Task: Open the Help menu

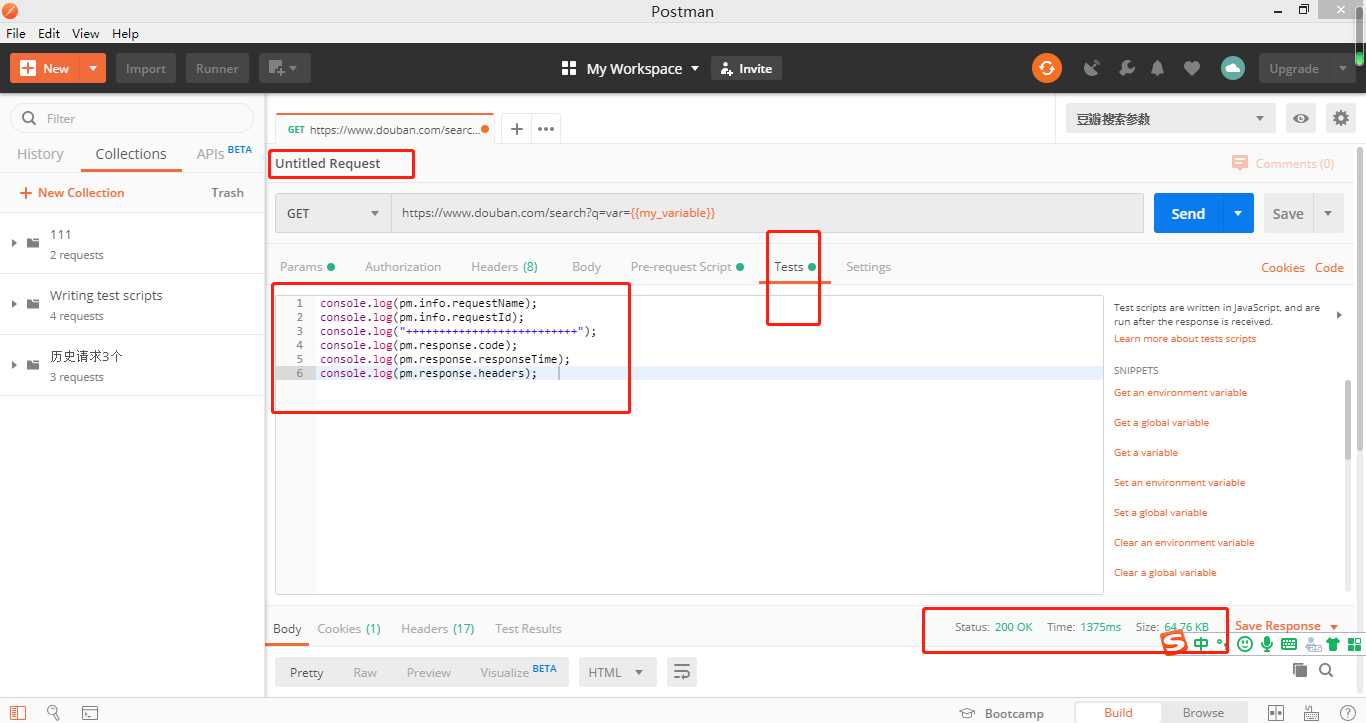Action: point(125,33)
